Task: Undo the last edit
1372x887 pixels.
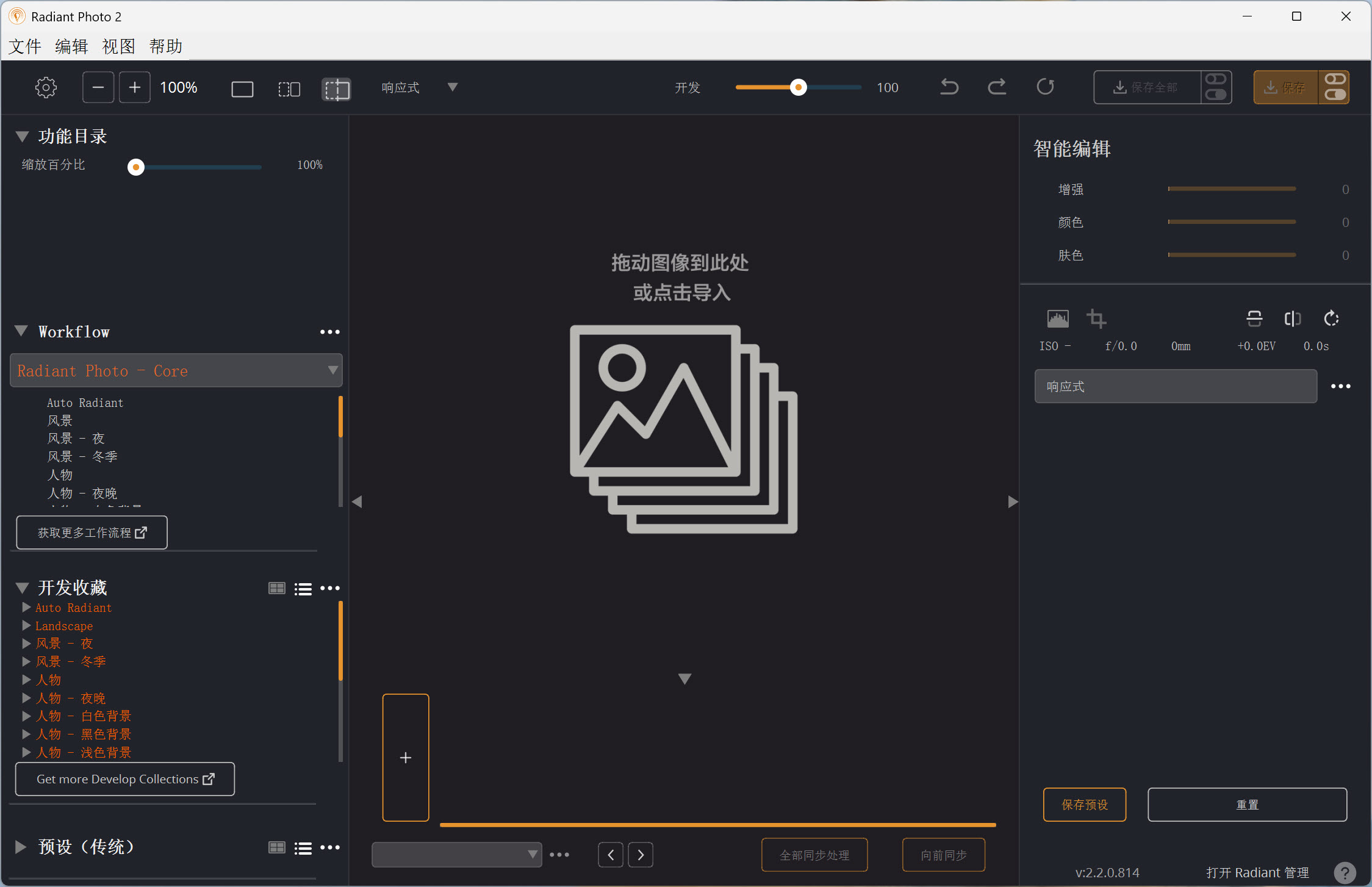Action: [x=949, y=87]
